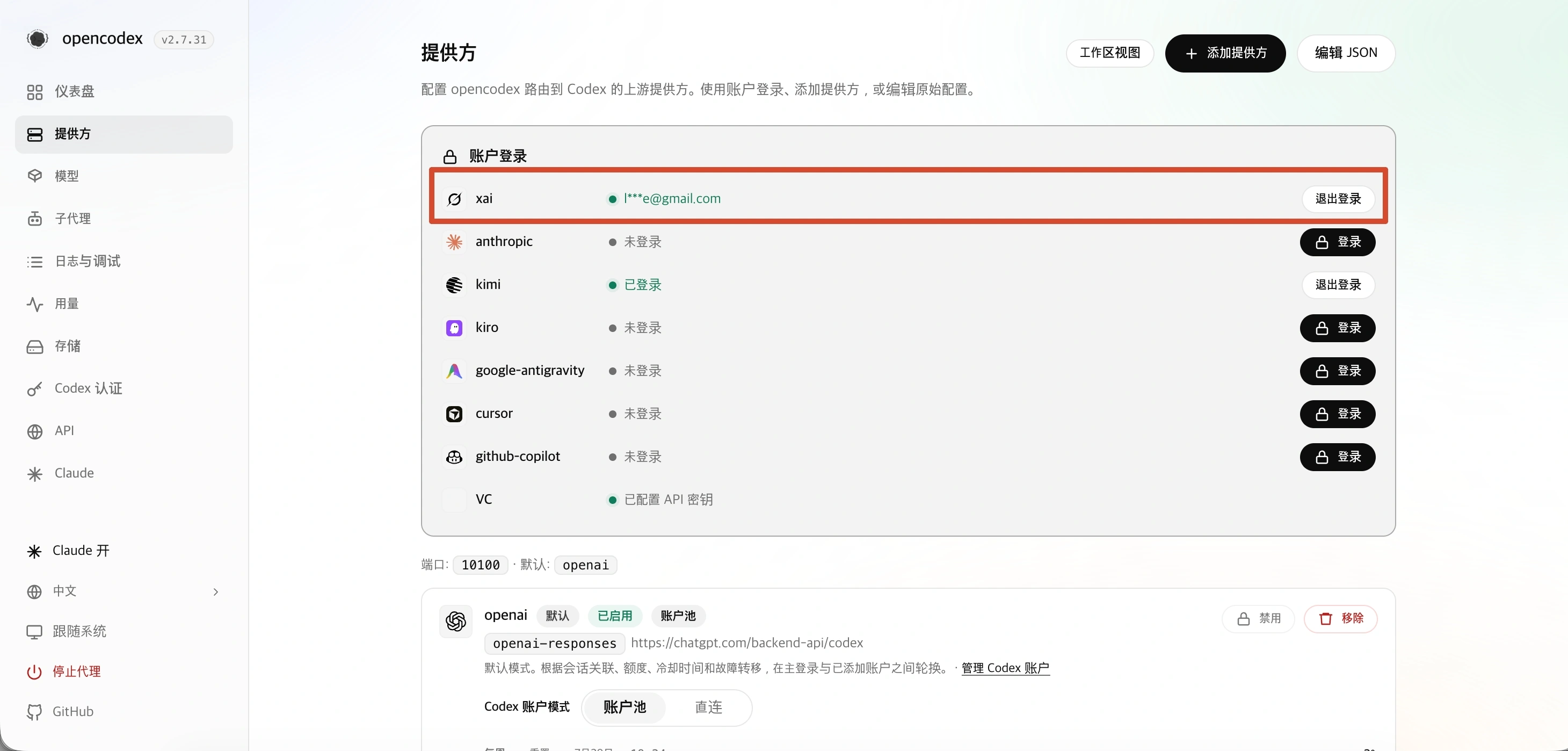Click the 编辑 JSON button

pyautogui.click(x=1346, y=53)
